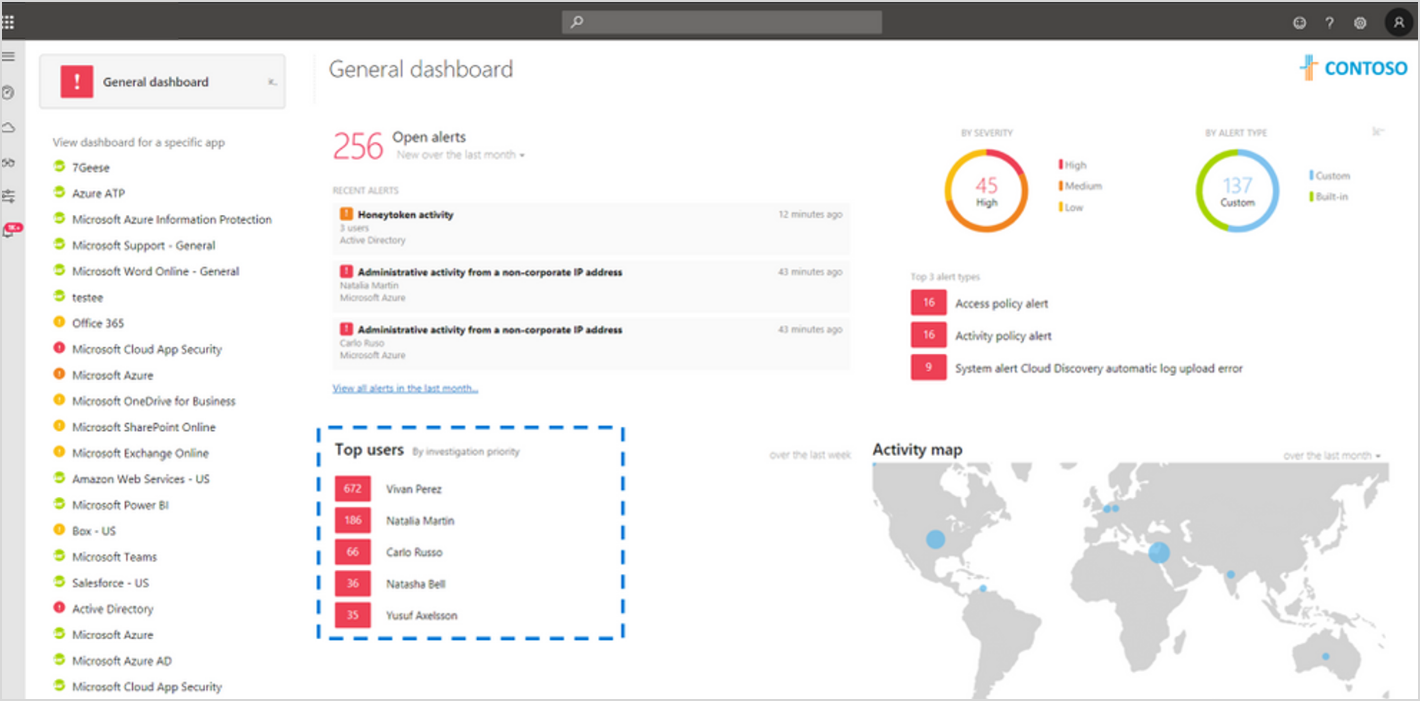Open Cloud Discovery from the left sidebar
The width and height of the screenshot is (1420, 701).
pos(9,127)
